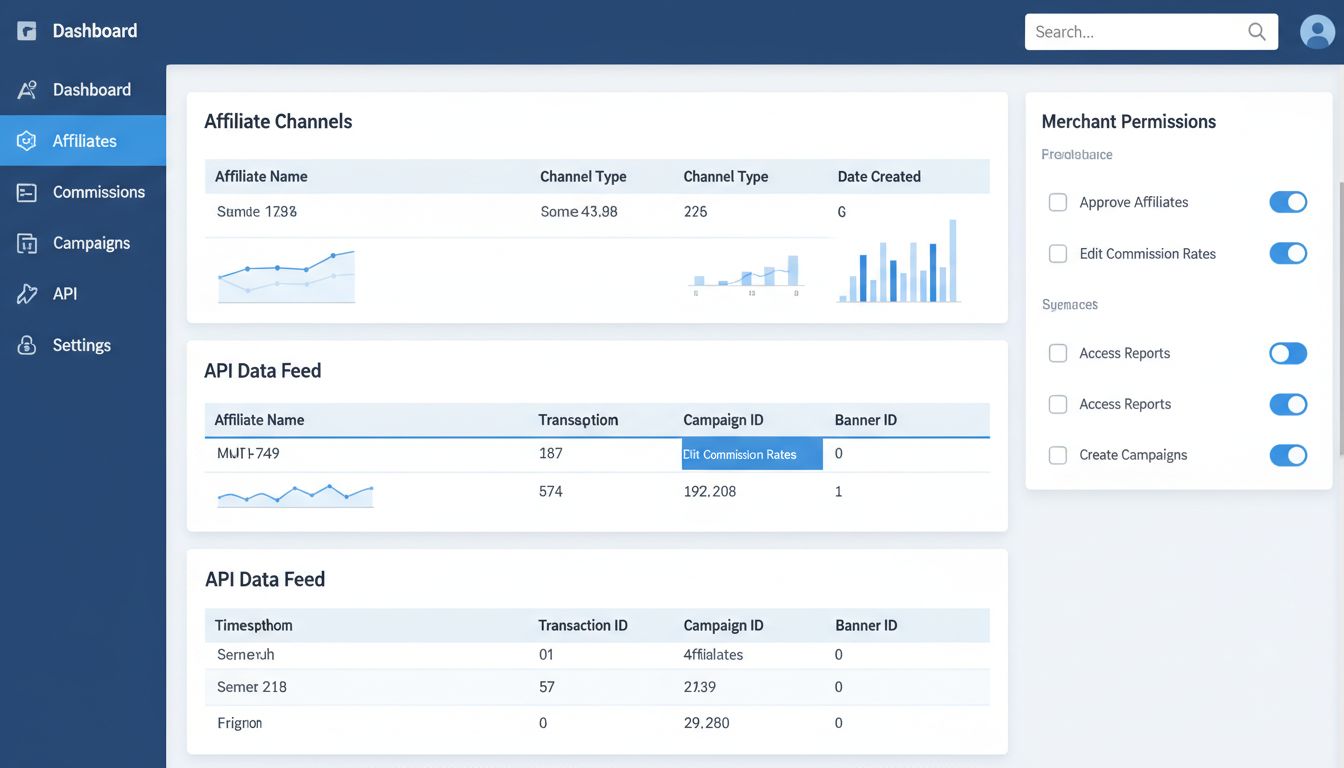Open the profile avatar icon
The width and height of the screenshot is (1344, 768).
pyautogui.click(x=1317, y=31)
